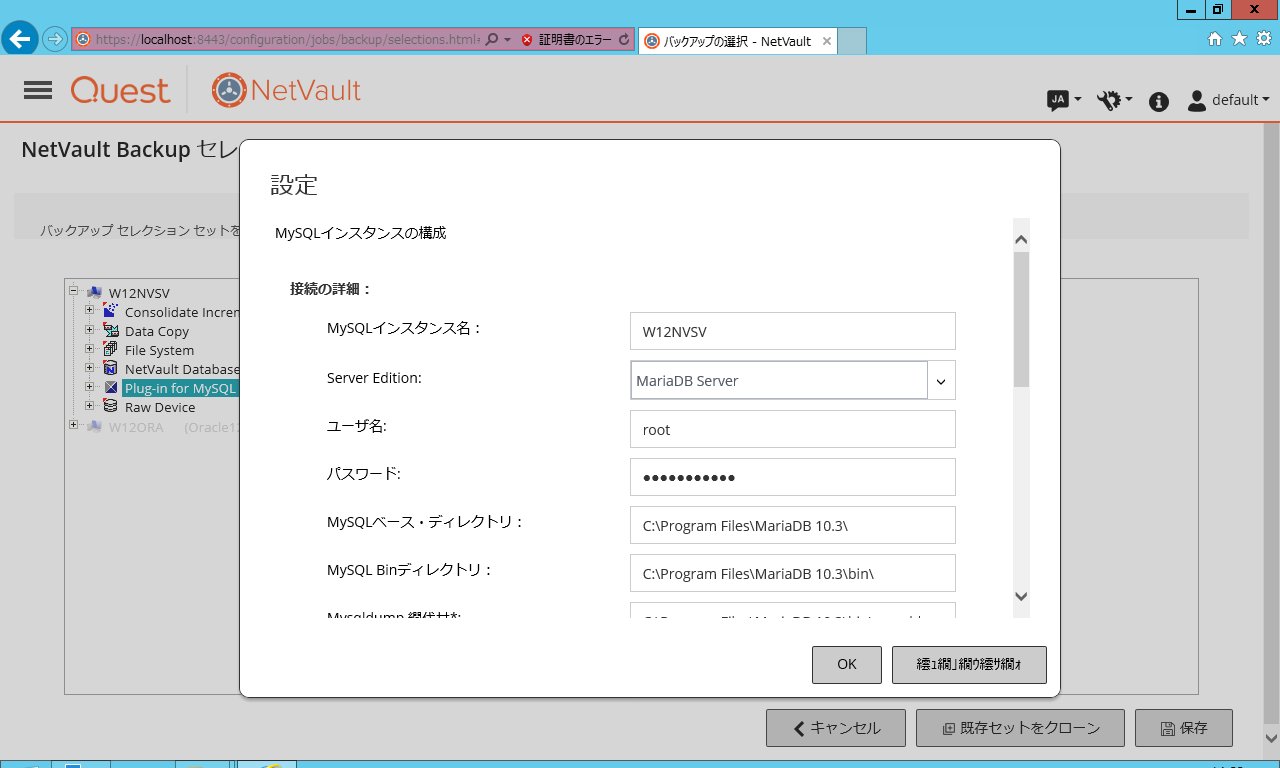Image resolution: width=1280 pixels, height=768 pixels.
Task: Open a new browser tab
Action: 851,41
